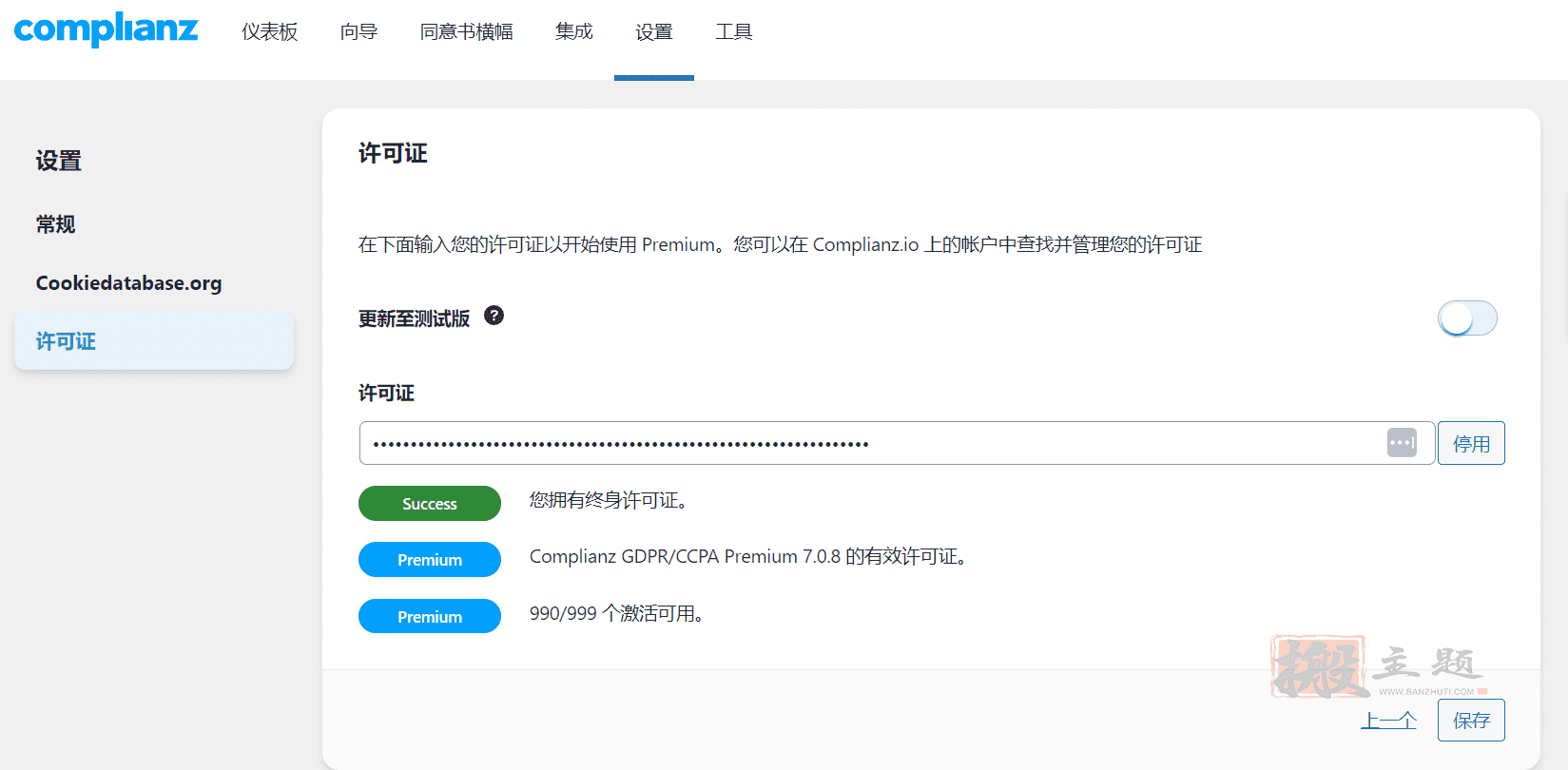This screenshot has width=1568, height=770.
Task: Open the help tooltip next to 更新至测试版
Action: point(494,316)
